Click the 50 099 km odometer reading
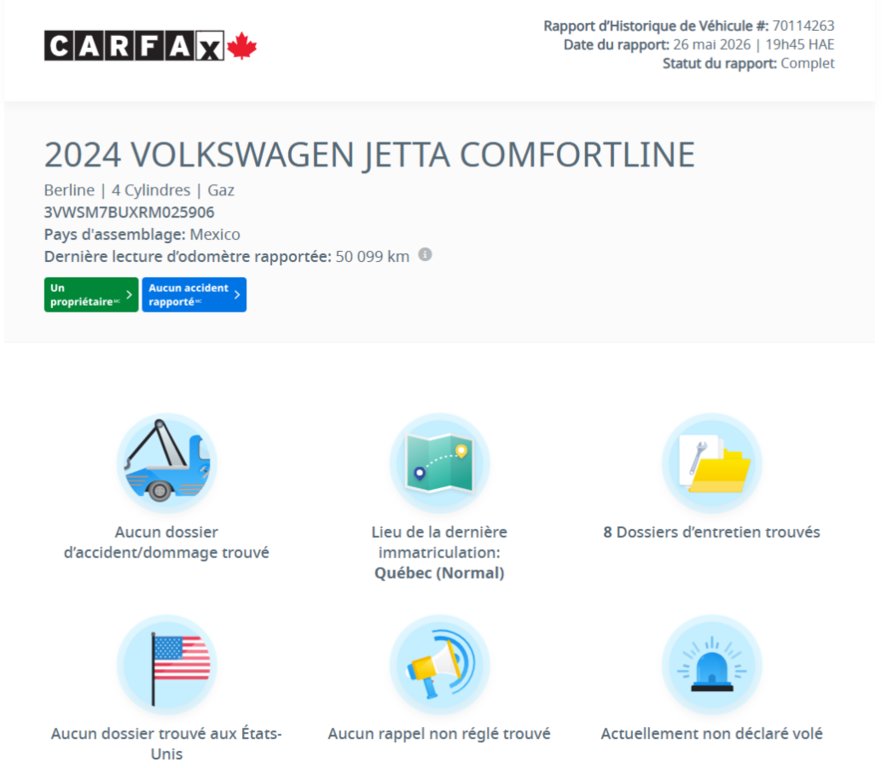This screenshot has width=887, height=768. pos(372,257)
